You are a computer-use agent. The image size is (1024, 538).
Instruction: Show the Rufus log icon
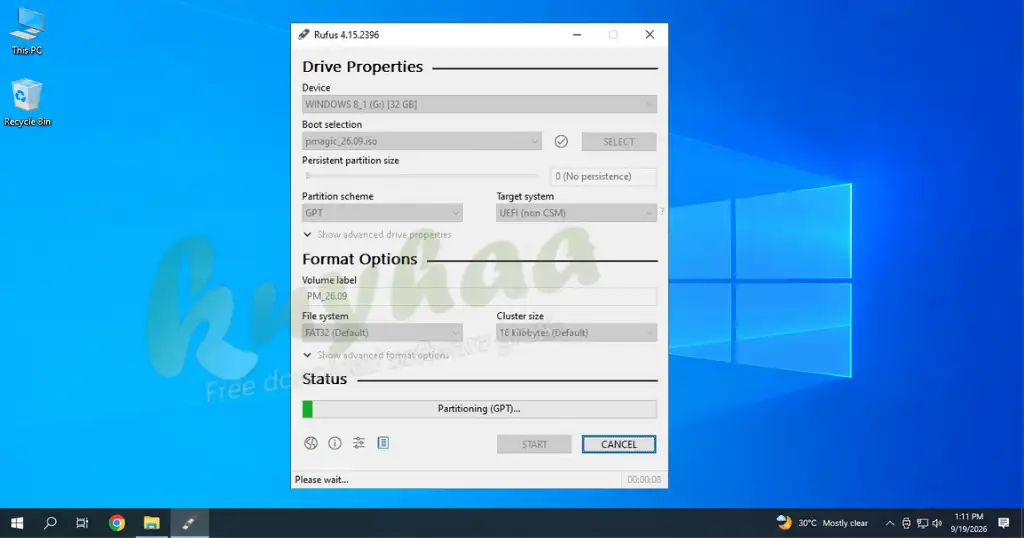click(x=383, y=443)
